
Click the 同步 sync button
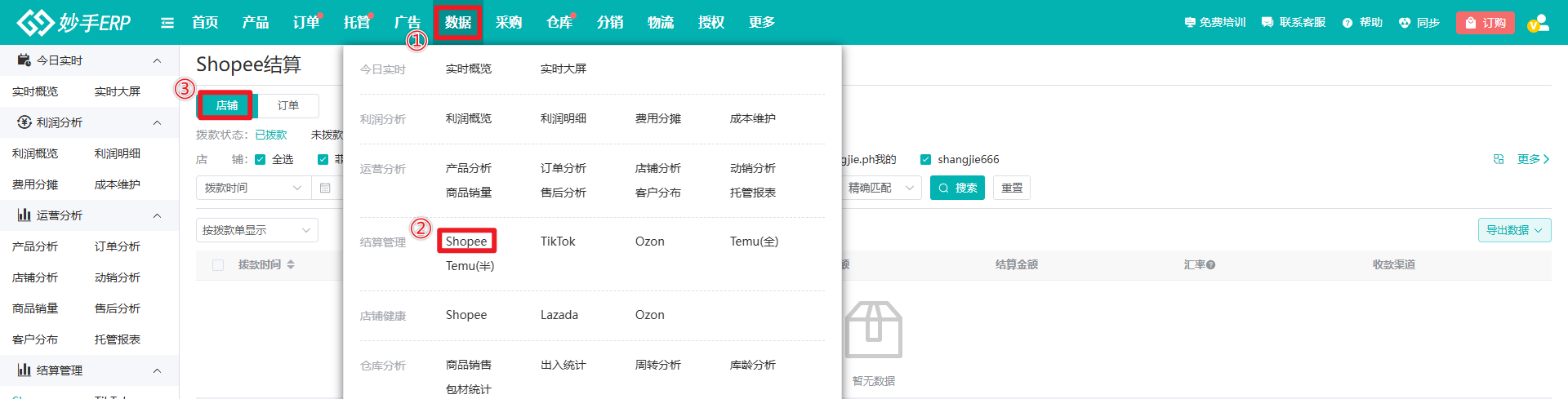point(1419,23)
